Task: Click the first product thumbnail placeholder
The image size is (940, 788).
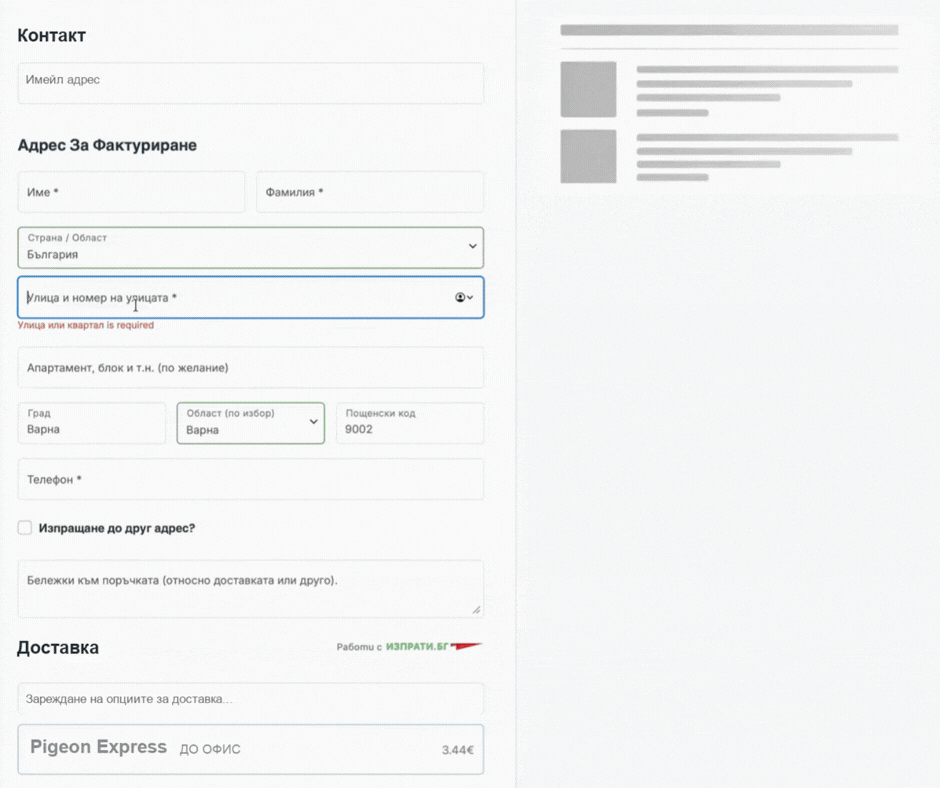Action: pyautogui.click(x=588, y=89)
